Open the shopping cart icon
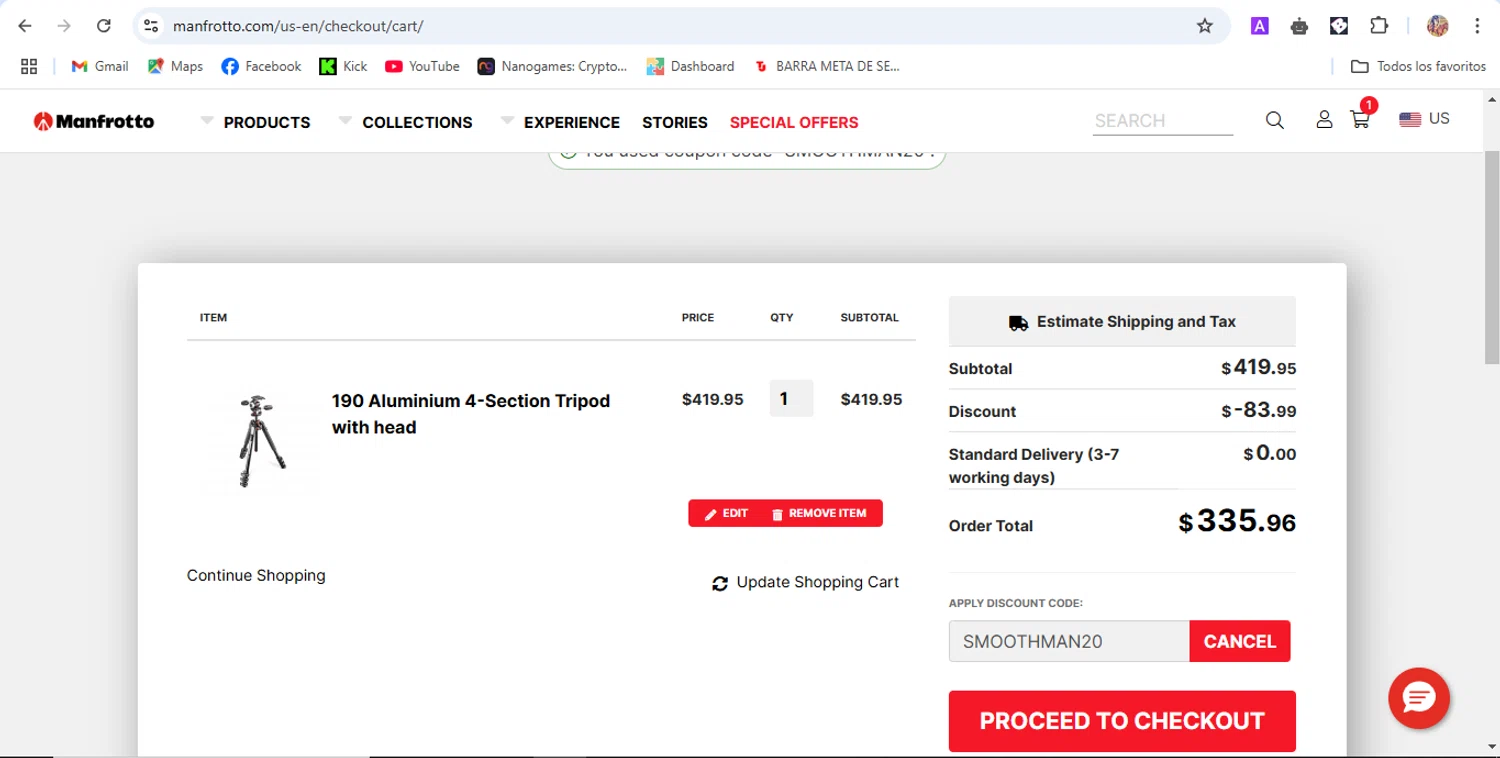 coord(1360,118)
